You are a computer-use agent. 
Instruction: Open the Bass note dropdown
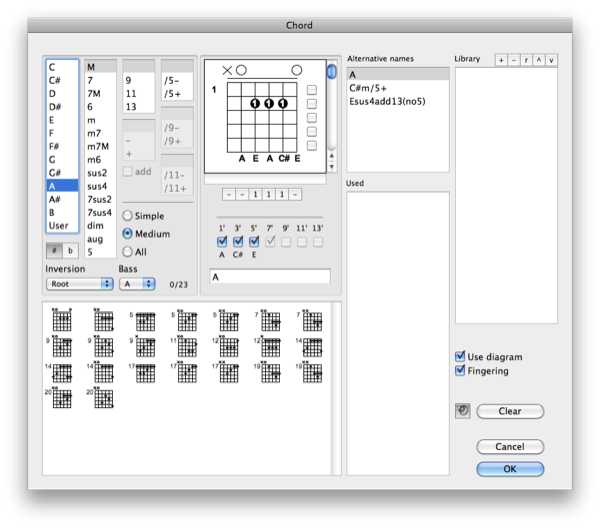coord(136,284)
